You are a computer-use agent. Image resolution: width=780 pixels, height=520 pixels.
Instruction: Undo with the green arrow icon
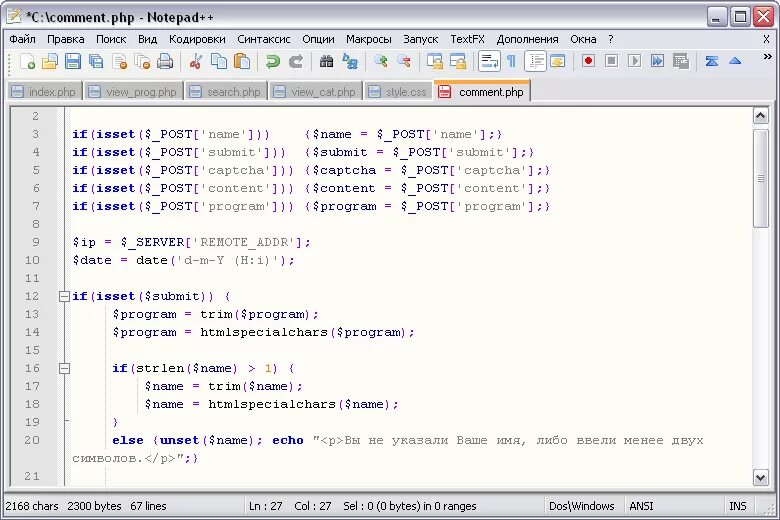coord(273,61)
